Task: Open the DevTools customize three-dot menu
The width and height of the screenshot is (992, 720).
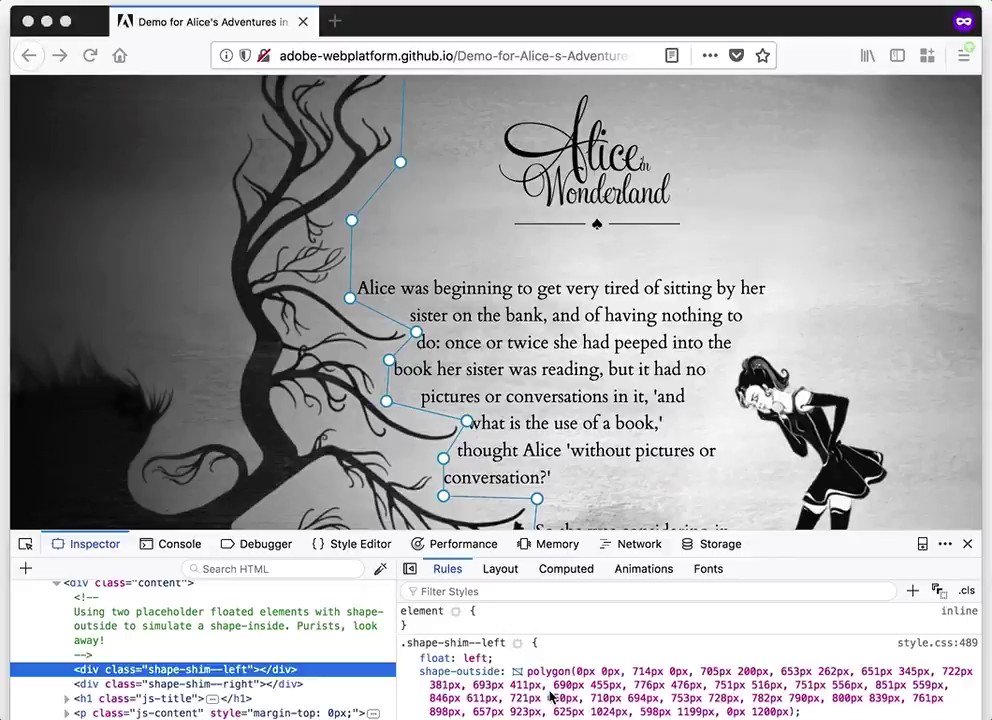Action: pos(945,544)
